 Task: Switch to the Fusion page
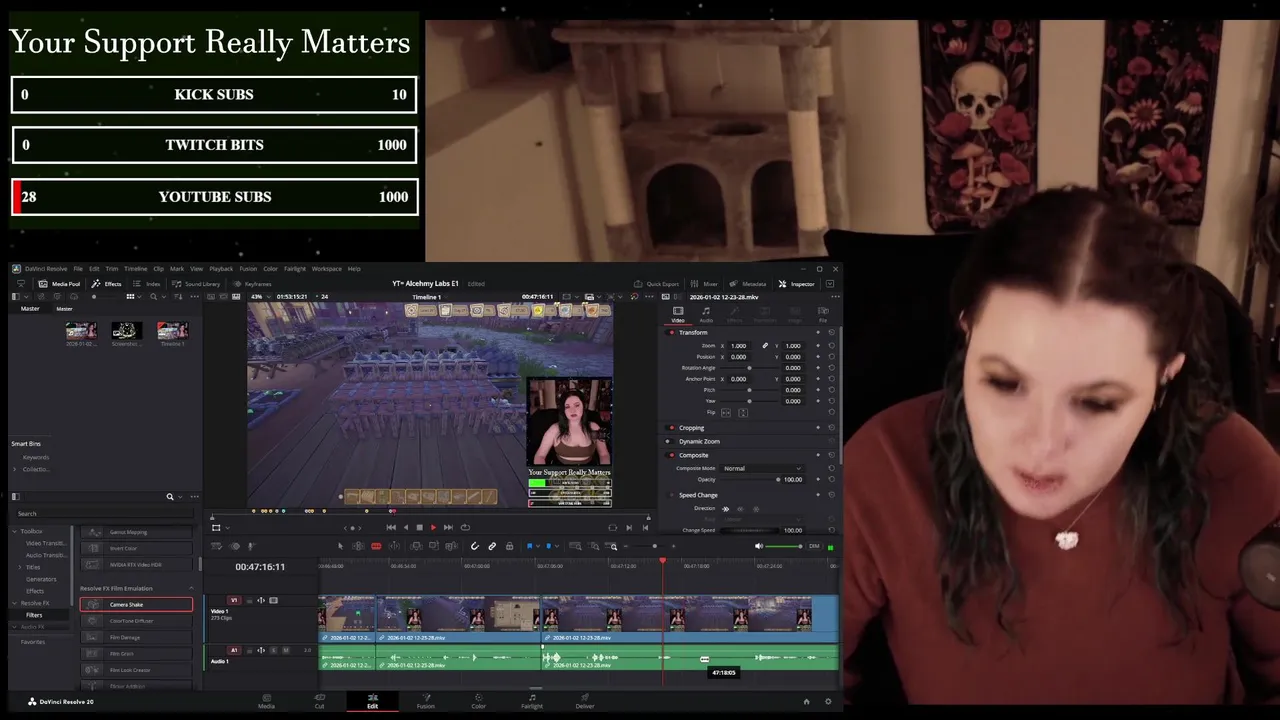tap(426, 700)
